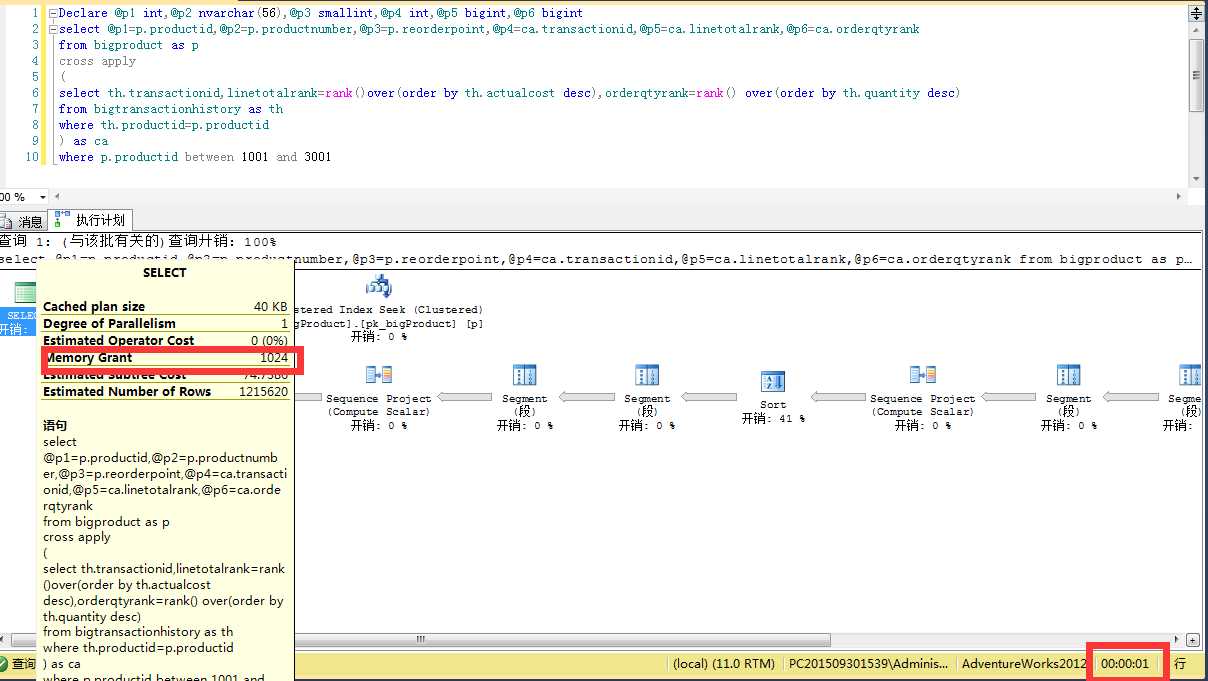Click the Segment operator immediately left of Sort
1208x681 pixels.
pos(646,375)
